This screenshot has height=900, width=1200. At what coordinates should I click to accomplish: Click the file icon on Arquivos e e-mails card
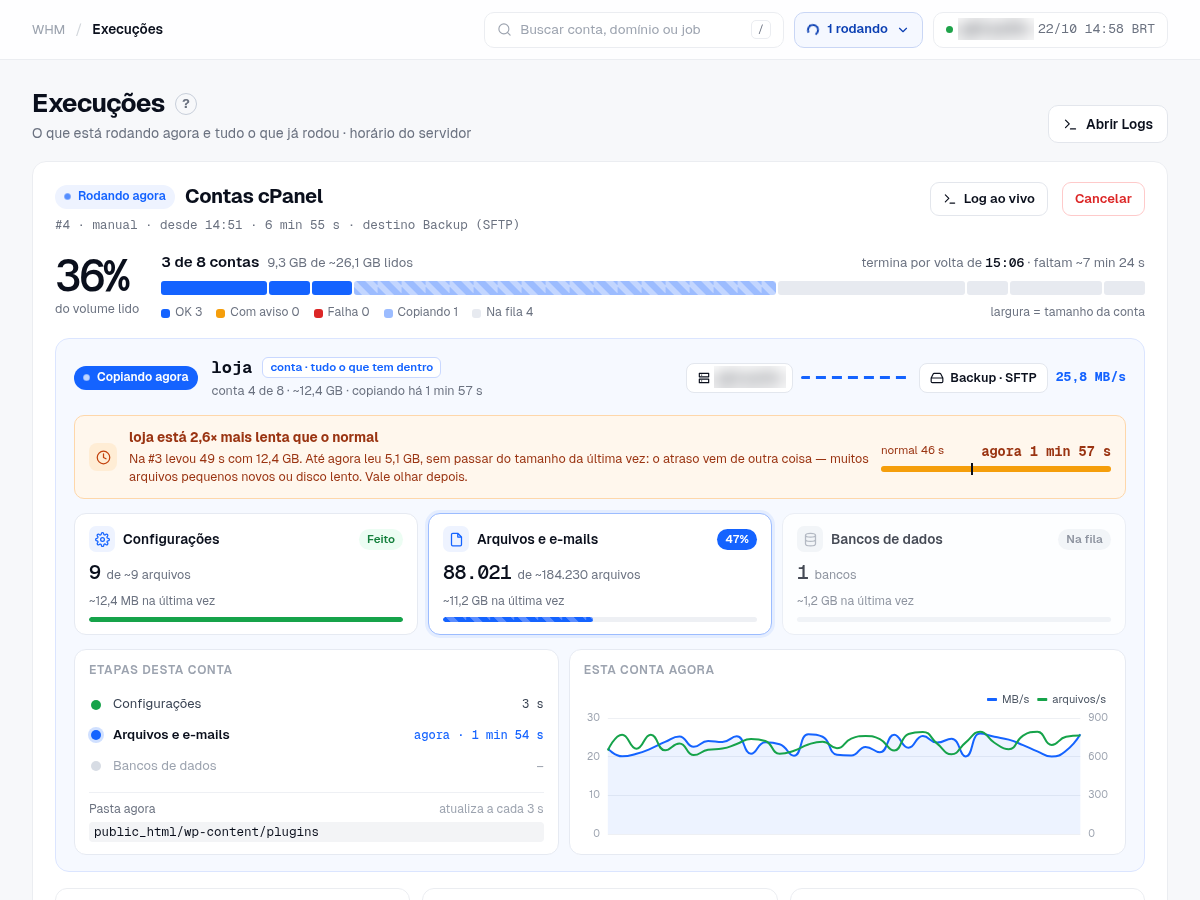(456, 539)
